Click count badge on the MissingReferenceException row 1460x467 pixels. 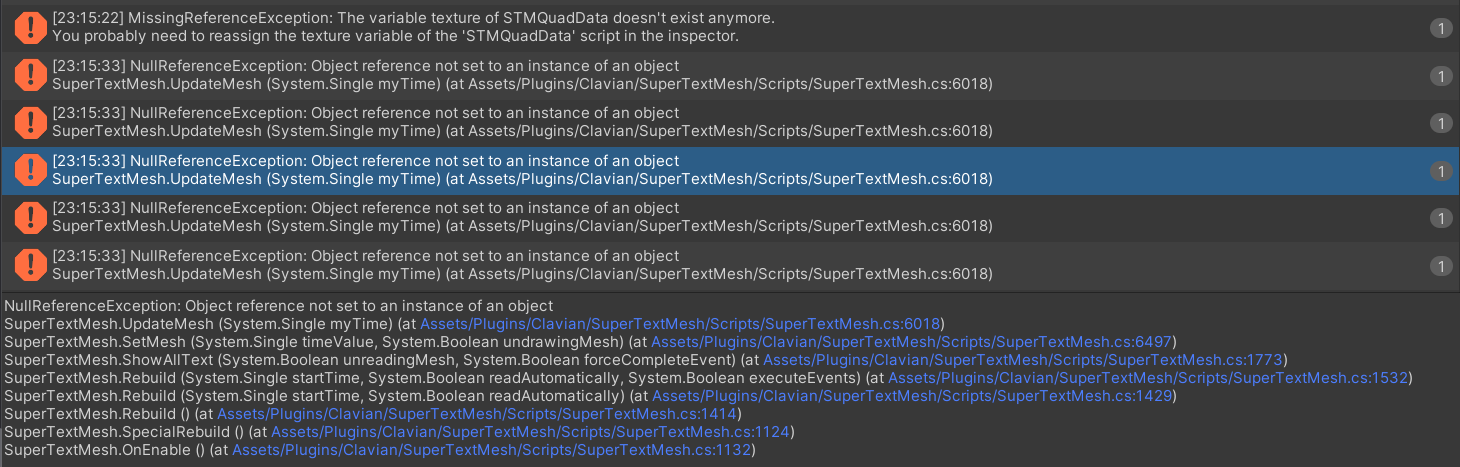point(1440,28)
